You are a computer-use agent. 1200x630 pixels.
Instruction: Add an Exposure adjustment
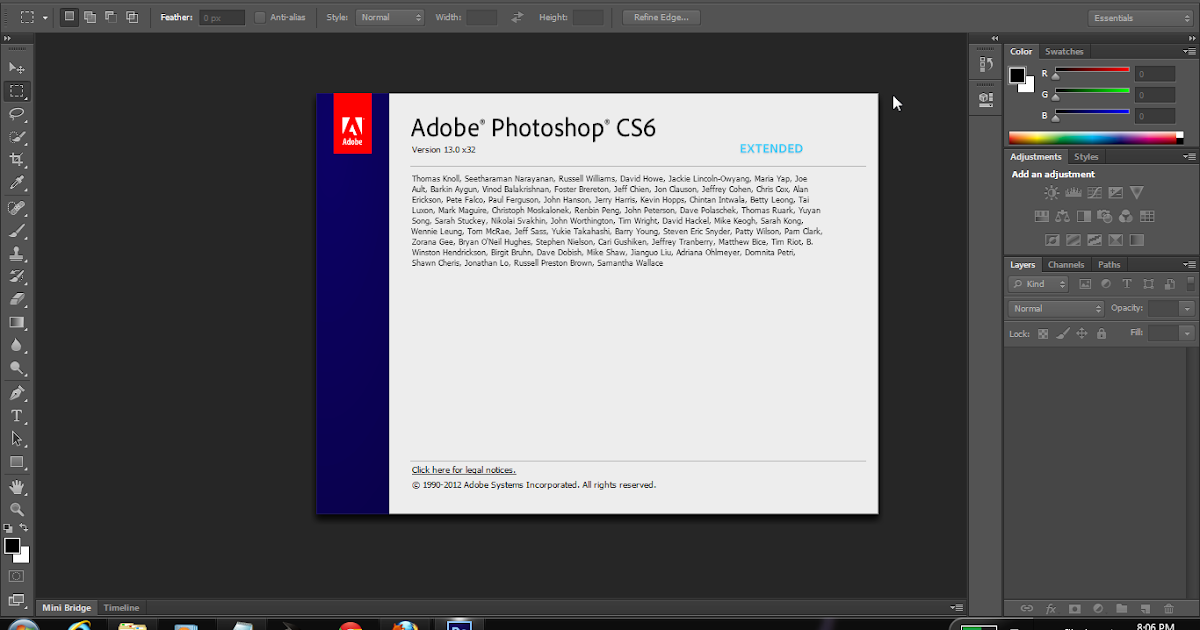pyautogui.click(x=1115, y=192)
